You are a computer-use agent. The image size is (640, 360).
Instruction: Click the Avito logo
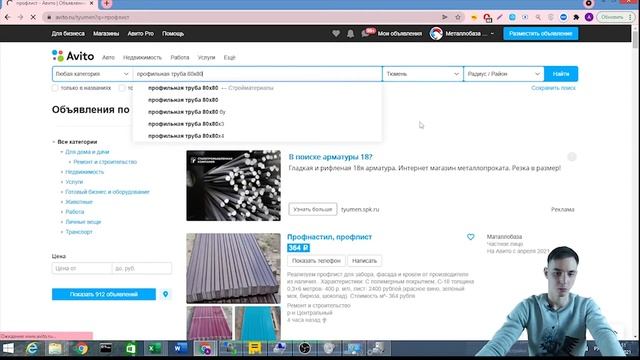coord(73,56)
